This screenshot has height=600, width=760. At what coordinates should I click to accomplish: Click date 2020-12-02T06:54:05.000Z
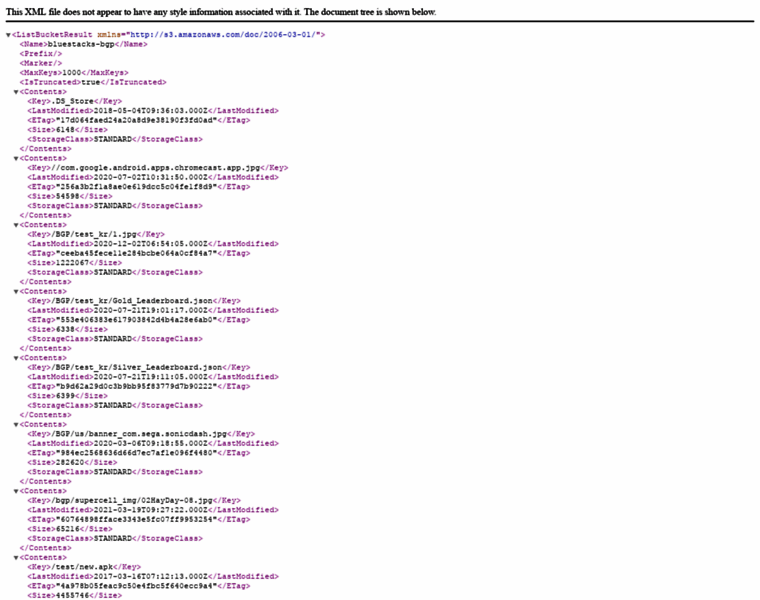click(150, 244)
